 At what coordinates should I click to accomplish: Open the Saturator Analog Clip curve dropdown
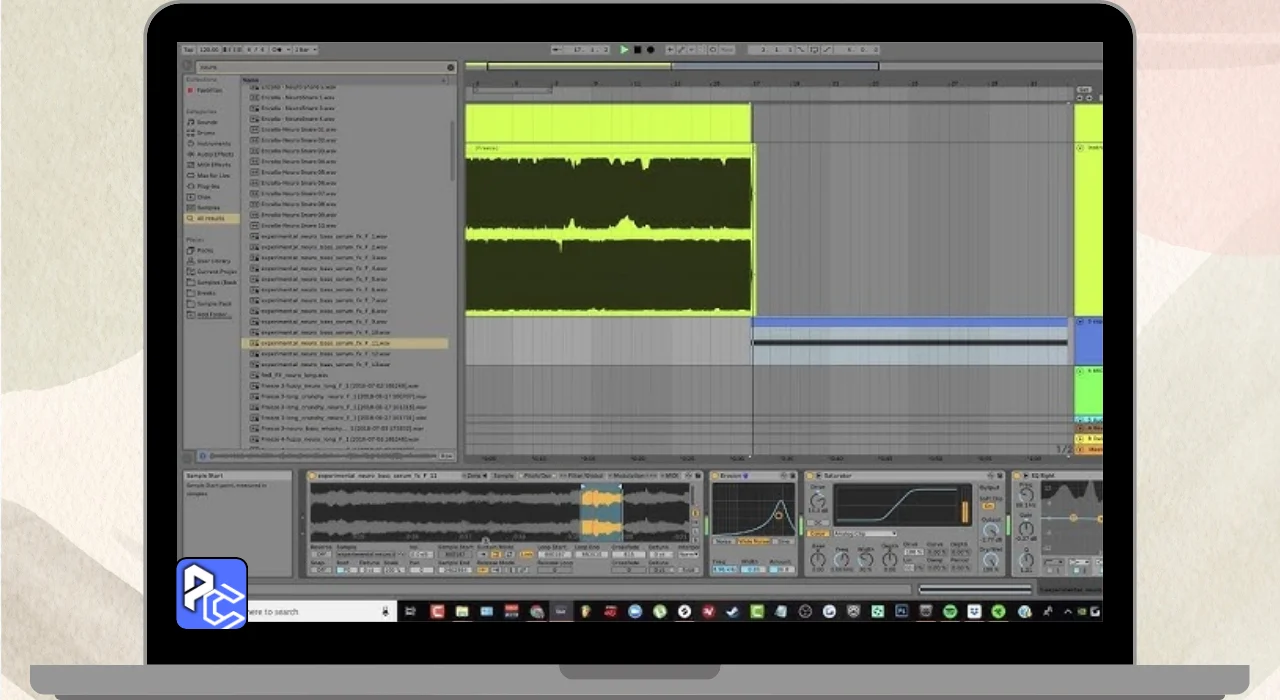866,533
